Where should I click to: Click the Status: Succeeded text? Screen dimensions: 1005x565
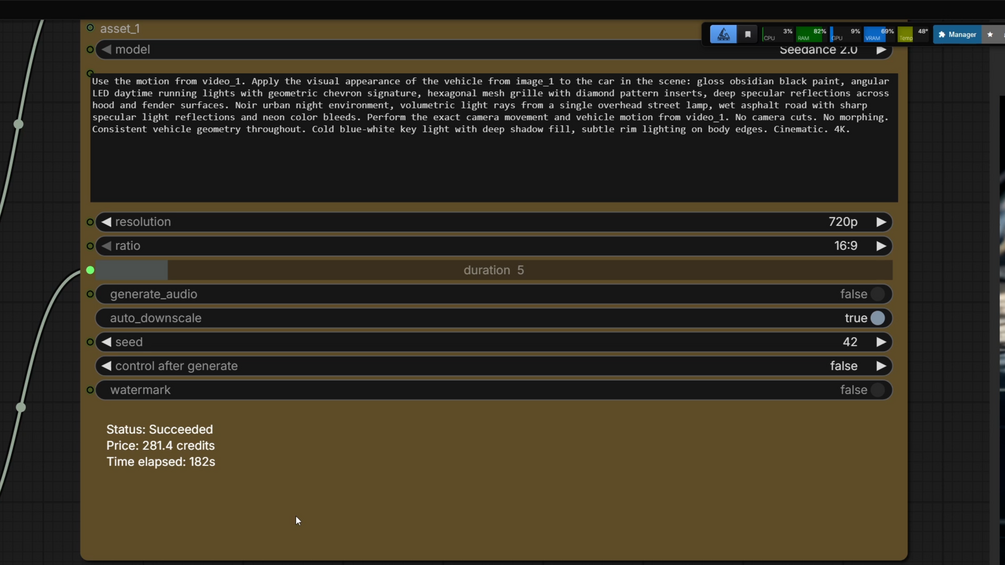point(160,429)
